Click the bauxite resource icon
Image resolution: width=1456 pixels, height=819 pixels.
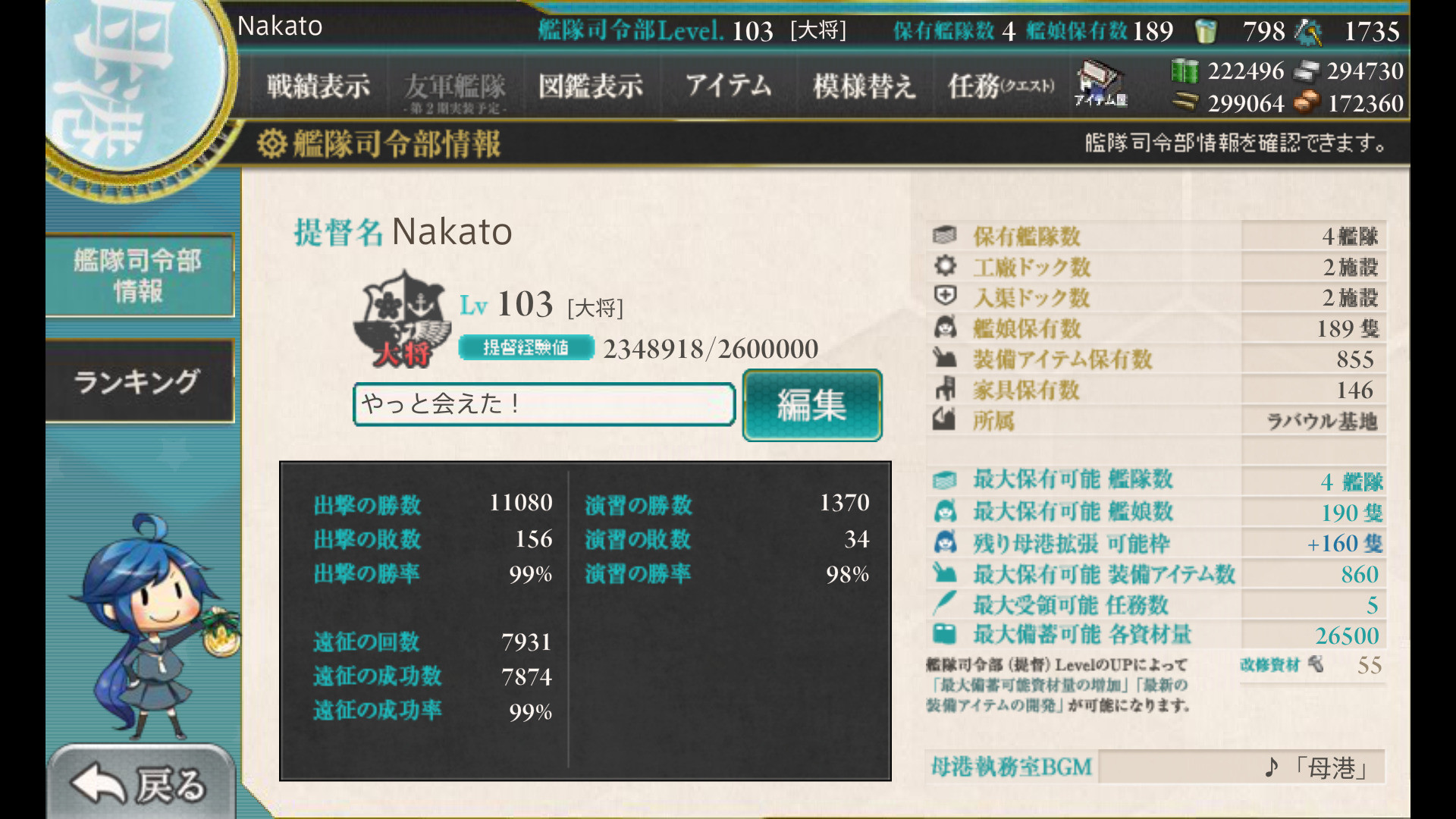pyautogui.click(x=1307, y=102)
